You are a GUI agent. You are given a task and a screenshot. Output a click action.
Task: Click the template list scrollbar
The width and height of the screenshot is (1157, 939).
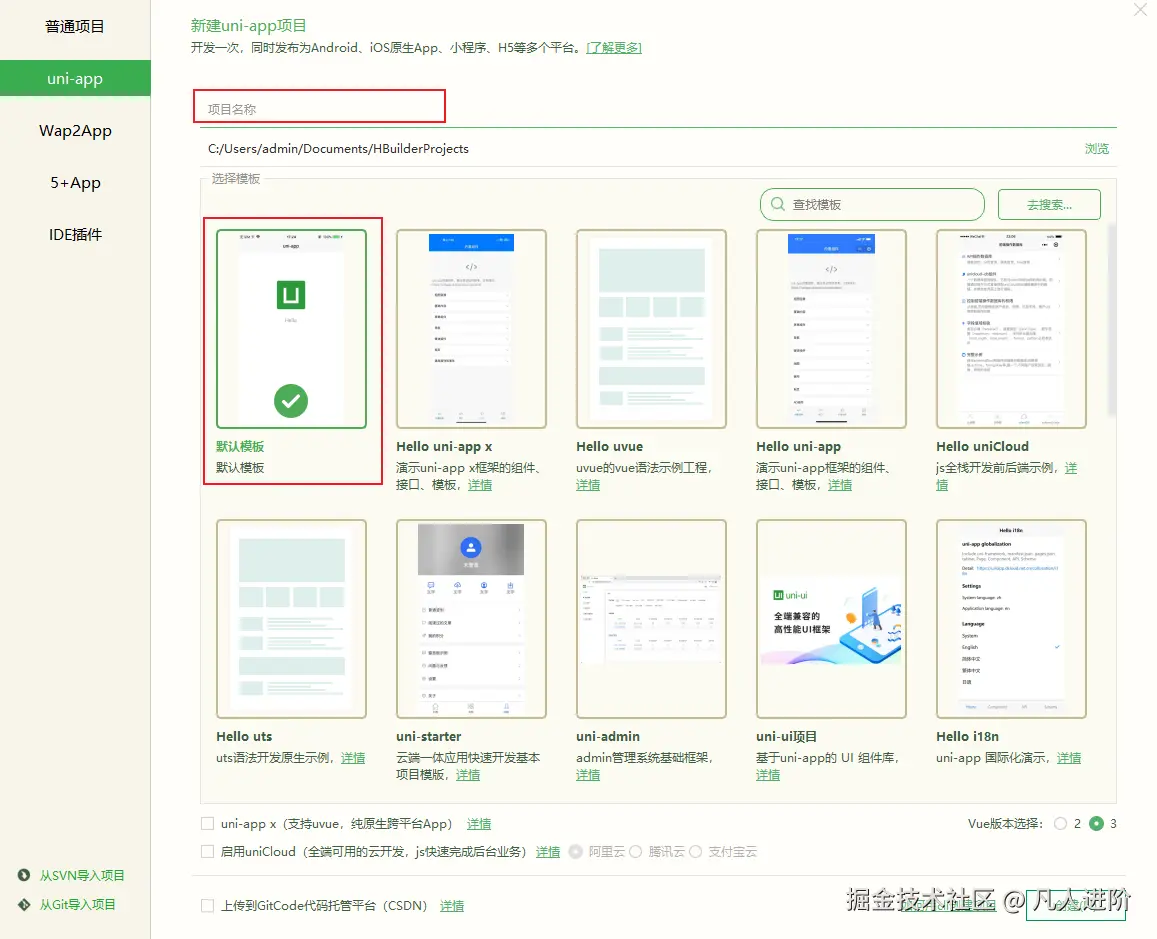(x=1112, y=321)
